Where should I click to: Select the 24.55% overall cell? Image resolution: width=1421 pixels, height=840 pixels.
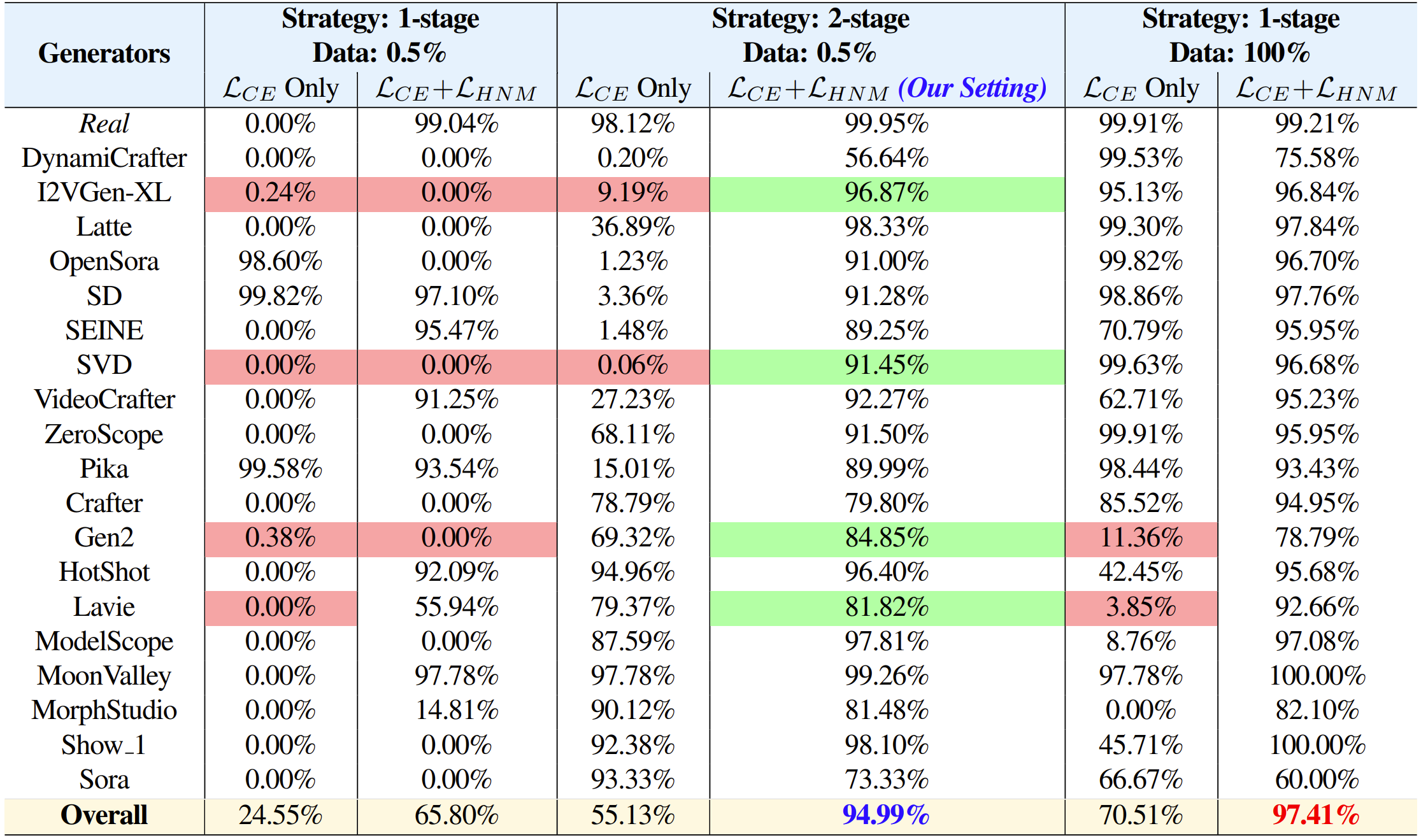click(x=280, y=815)
